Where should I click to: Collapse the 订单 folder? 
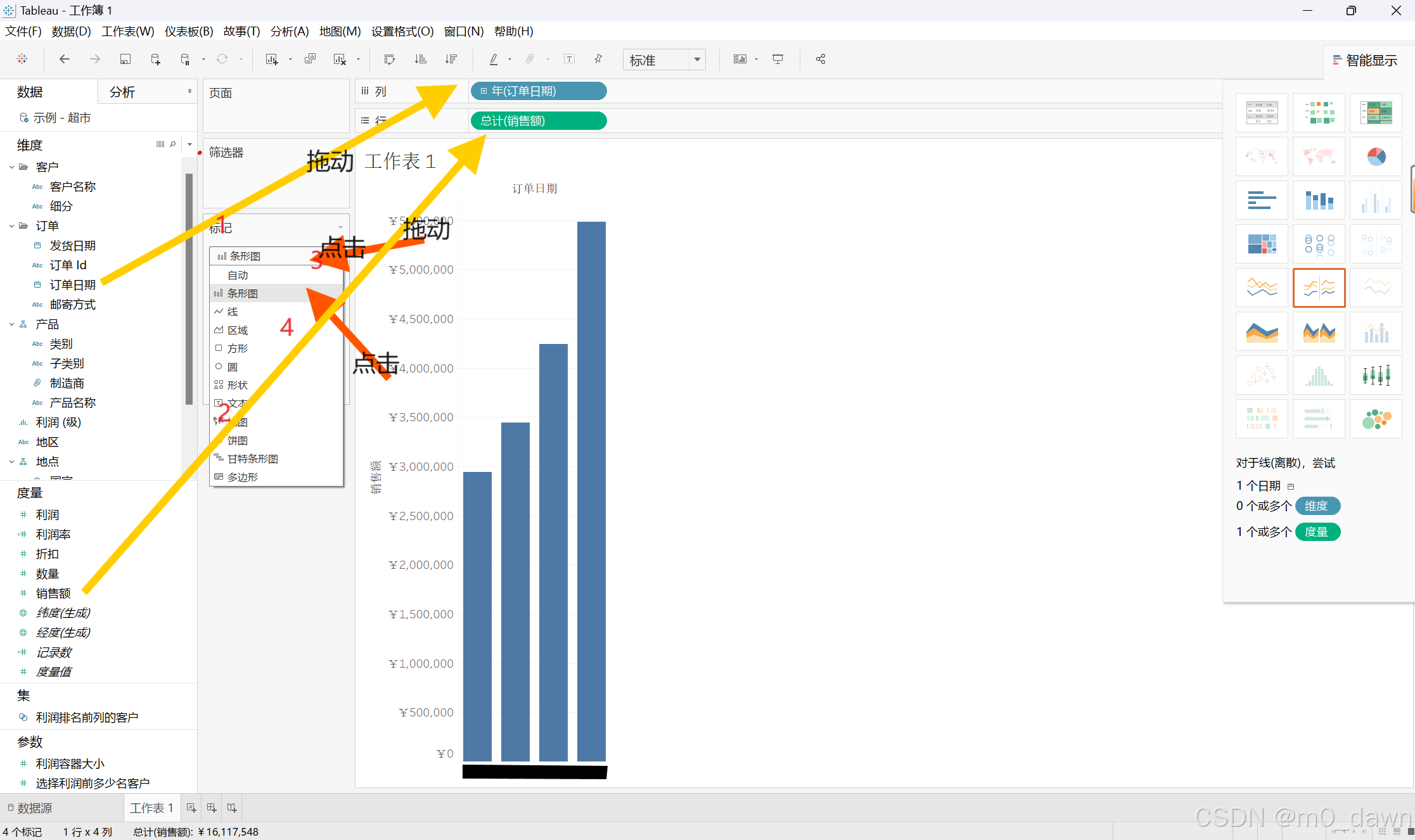[x=12, y=226]
